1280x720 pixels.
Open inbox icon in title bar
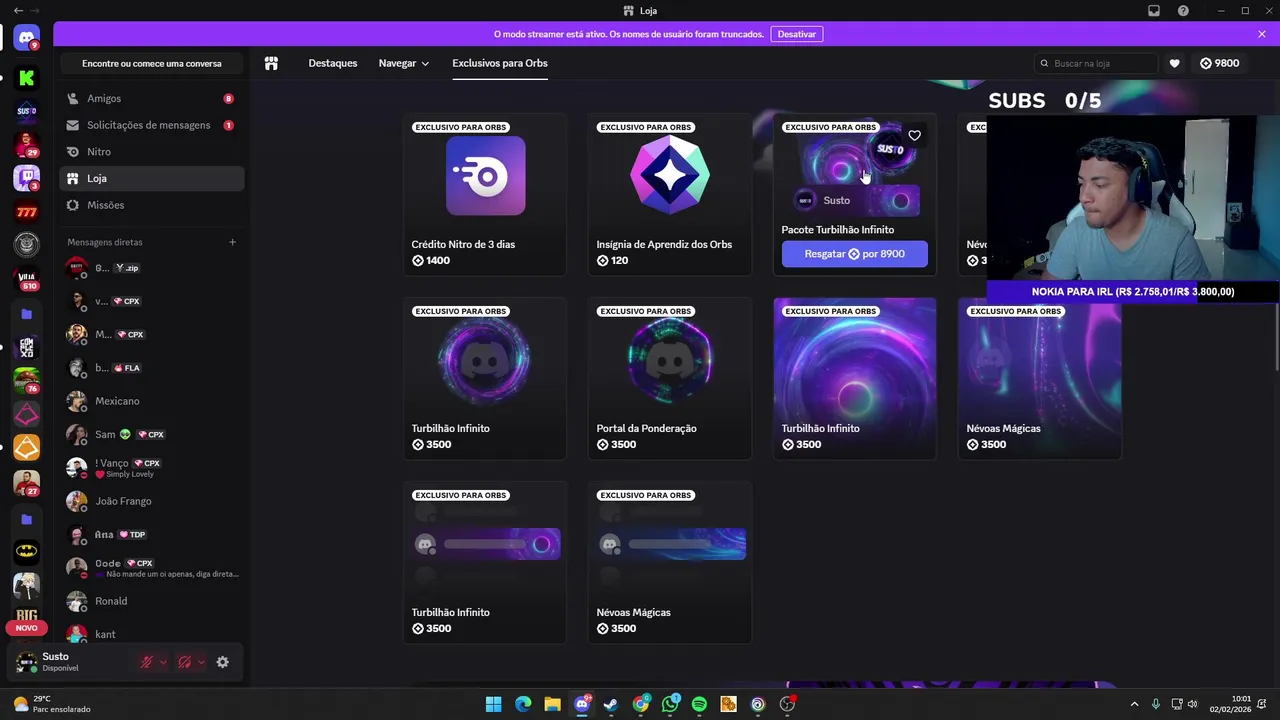[x=1154, y=10]
